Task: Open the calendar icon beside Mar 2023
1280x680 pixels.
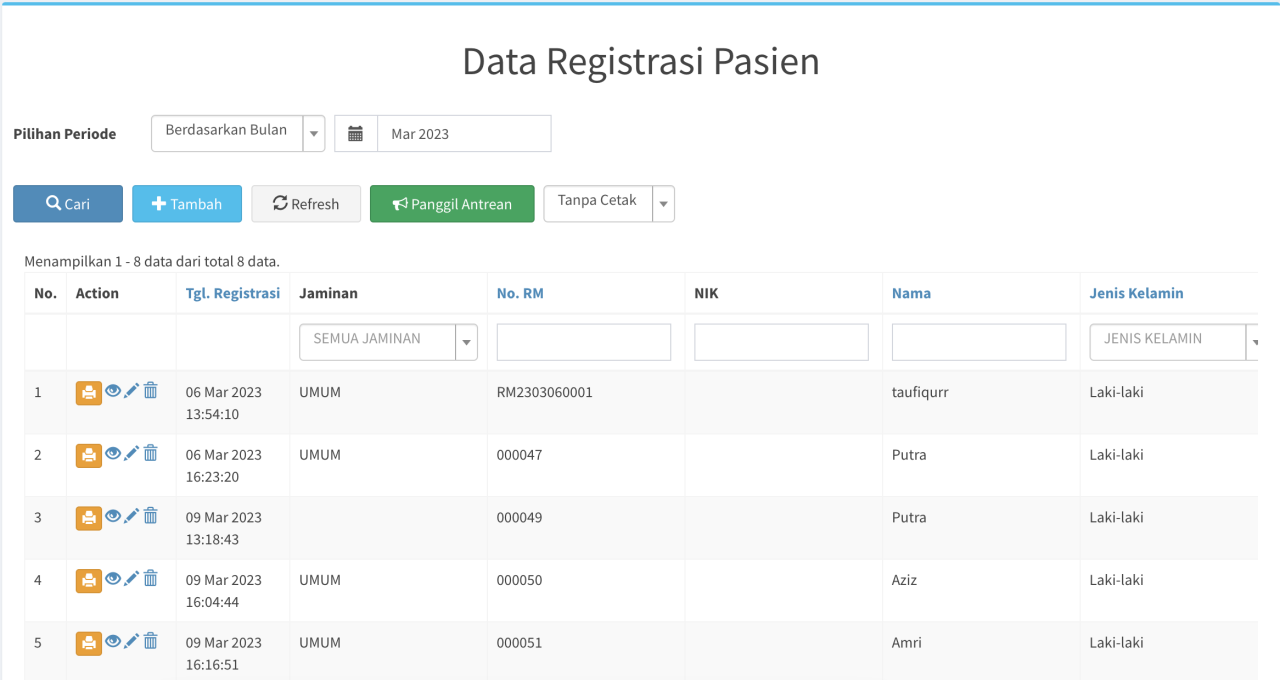Action: [x=356, y=134]
